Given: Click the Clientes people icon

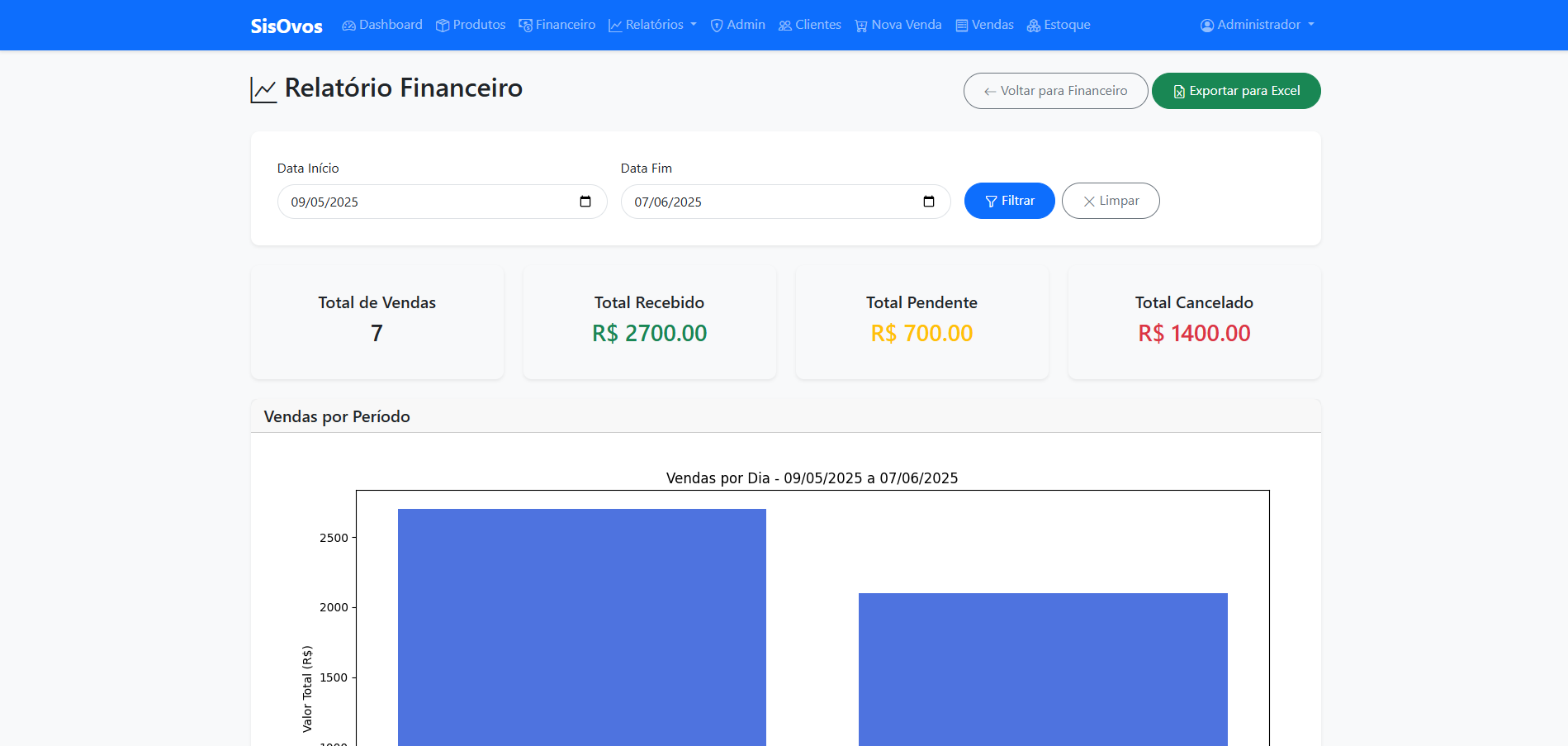Looking at the screenshot, I should coord(785,26).
